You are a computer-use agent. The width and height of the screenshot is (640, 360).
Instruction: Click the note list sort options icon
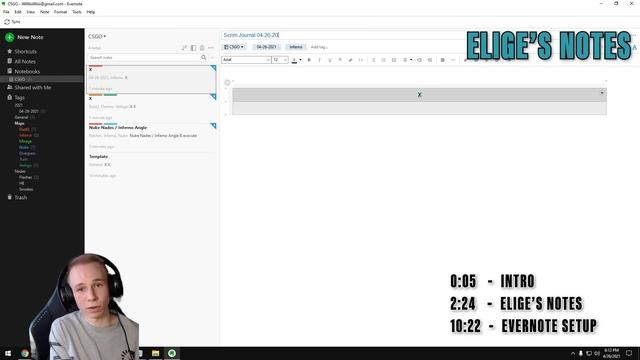pyautogui.click(x=184, y=48)
